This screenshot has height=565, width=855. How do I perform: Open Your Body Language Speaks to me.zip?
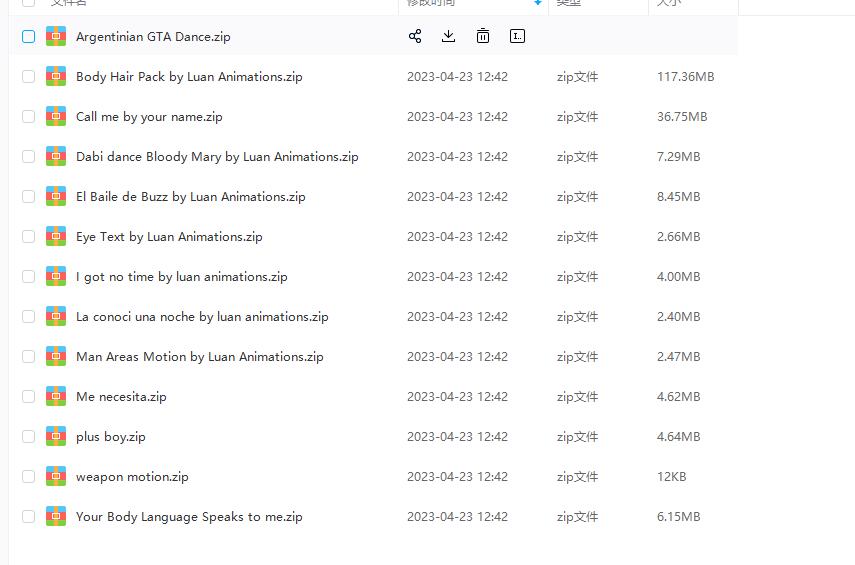(x=188, y=517)
